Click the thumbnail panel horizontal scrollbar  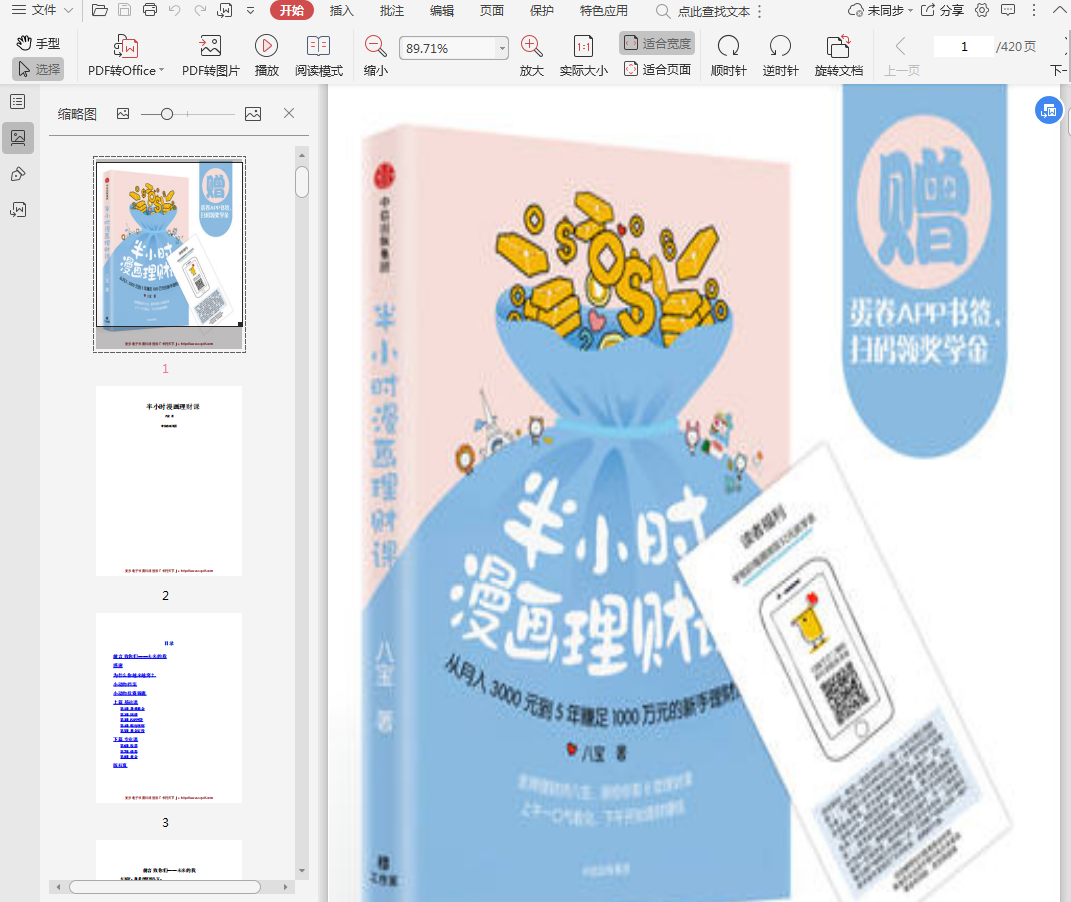point(165,887)
